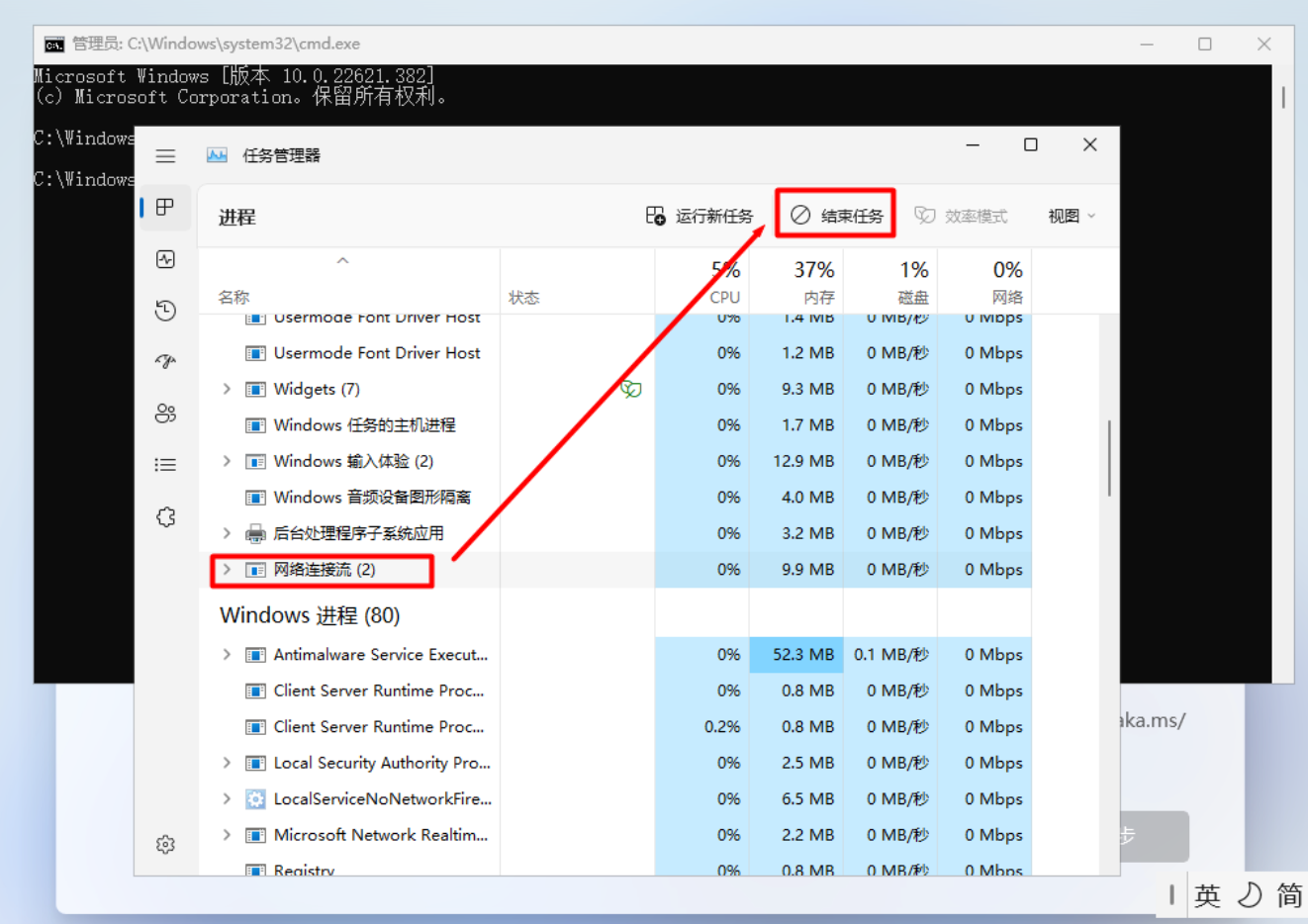Open the Task Manager hamburger navigation menu

point(165,156)
